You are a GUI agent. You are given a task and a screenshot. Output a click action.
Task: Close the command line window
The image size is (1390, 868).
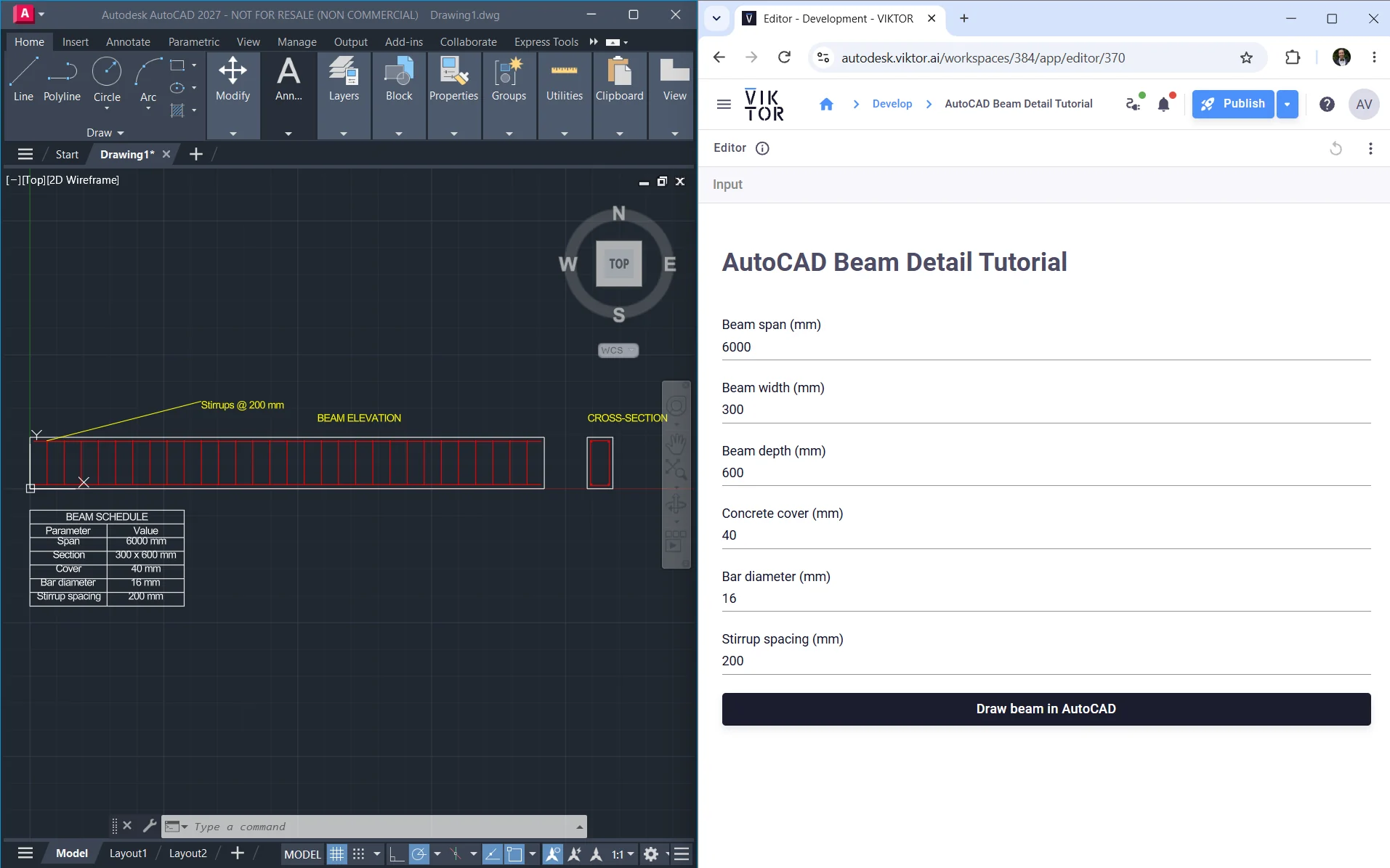pyautogui.click(x=127, y=826)
